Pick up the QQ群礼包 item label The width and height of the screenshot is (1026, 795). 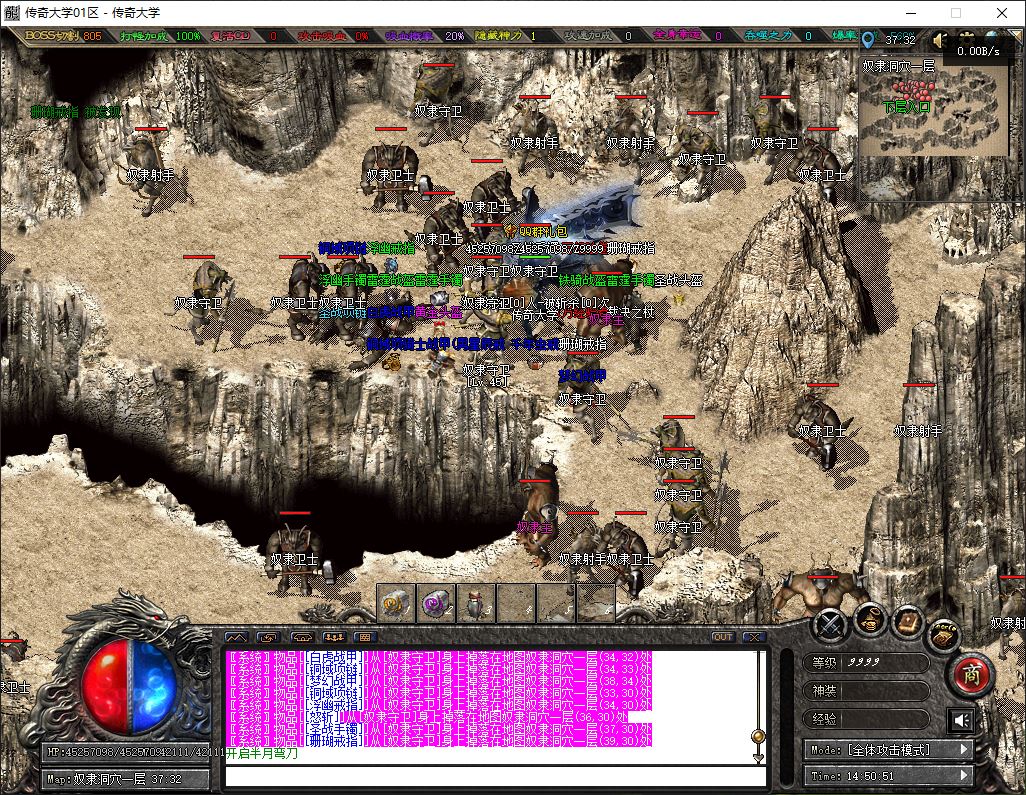(542, 231)
